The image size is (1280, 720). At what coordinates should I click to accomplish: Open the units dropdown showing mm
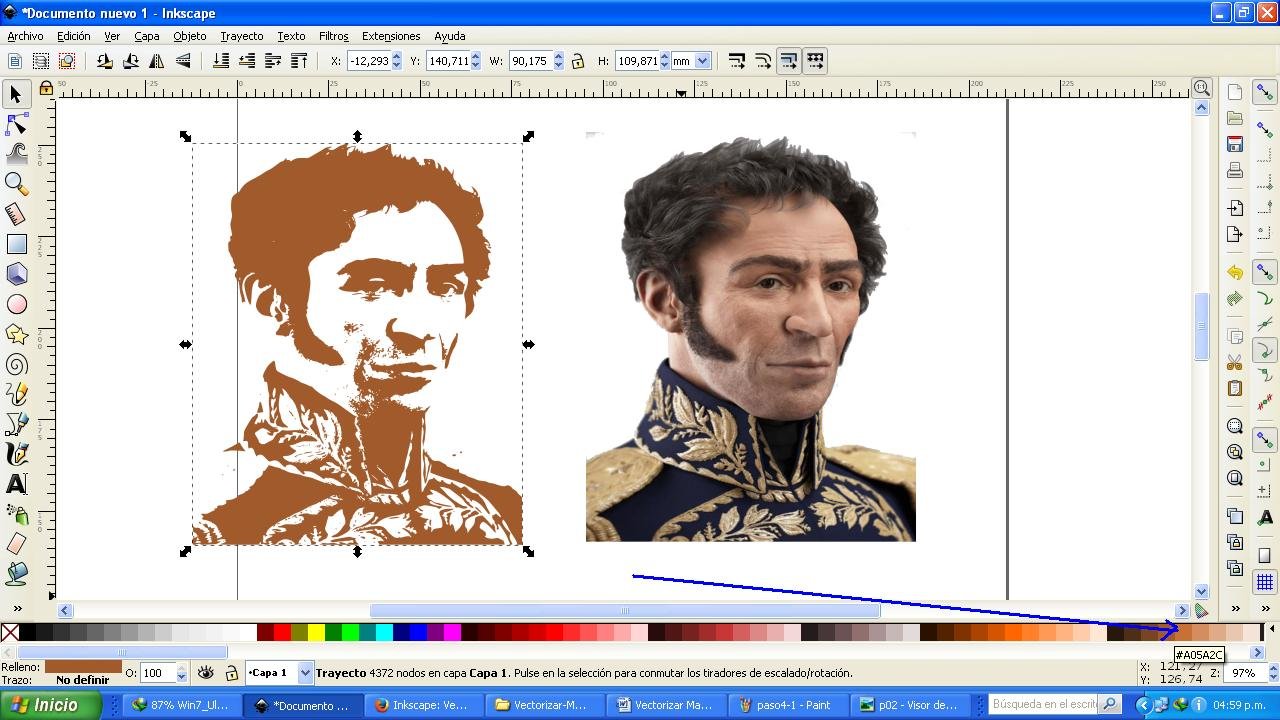(x=691, y=61)
